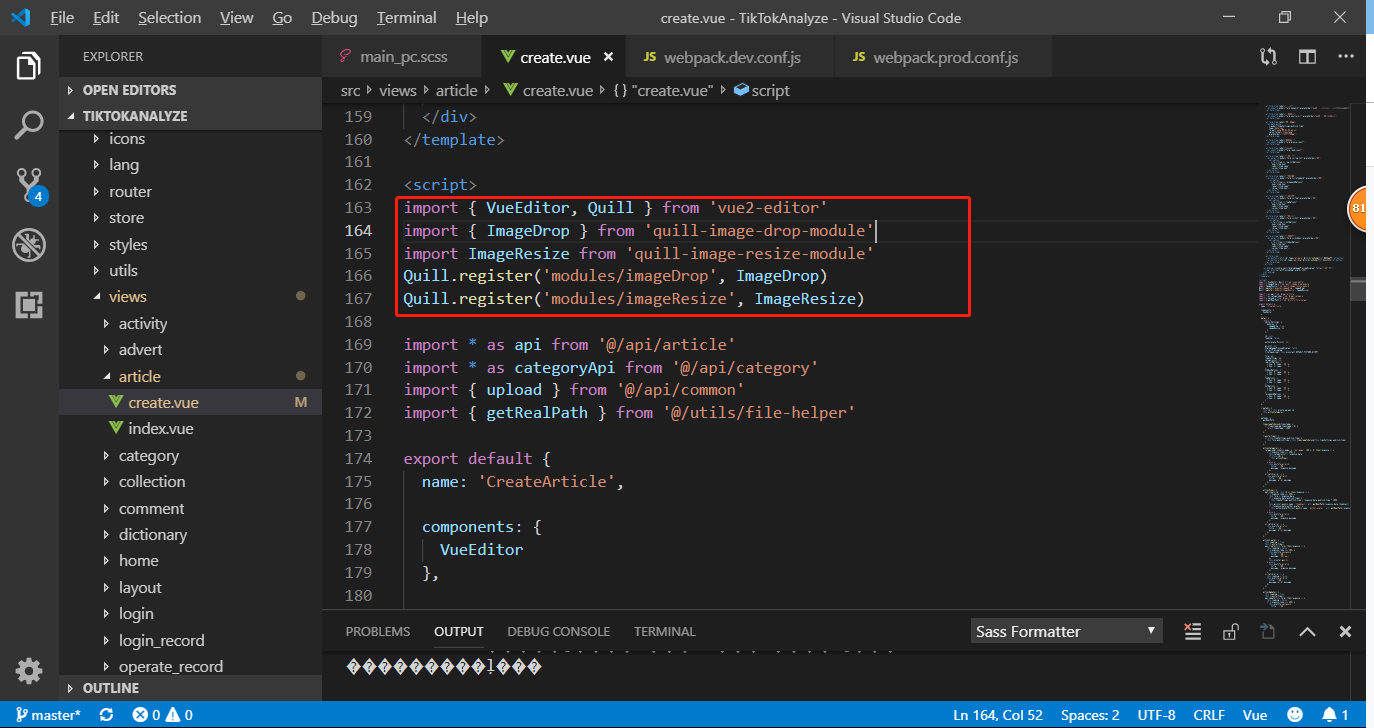Close the bottom Output panel
This screenshot has height=728, width=1374.
click(x=1345, y=631)
